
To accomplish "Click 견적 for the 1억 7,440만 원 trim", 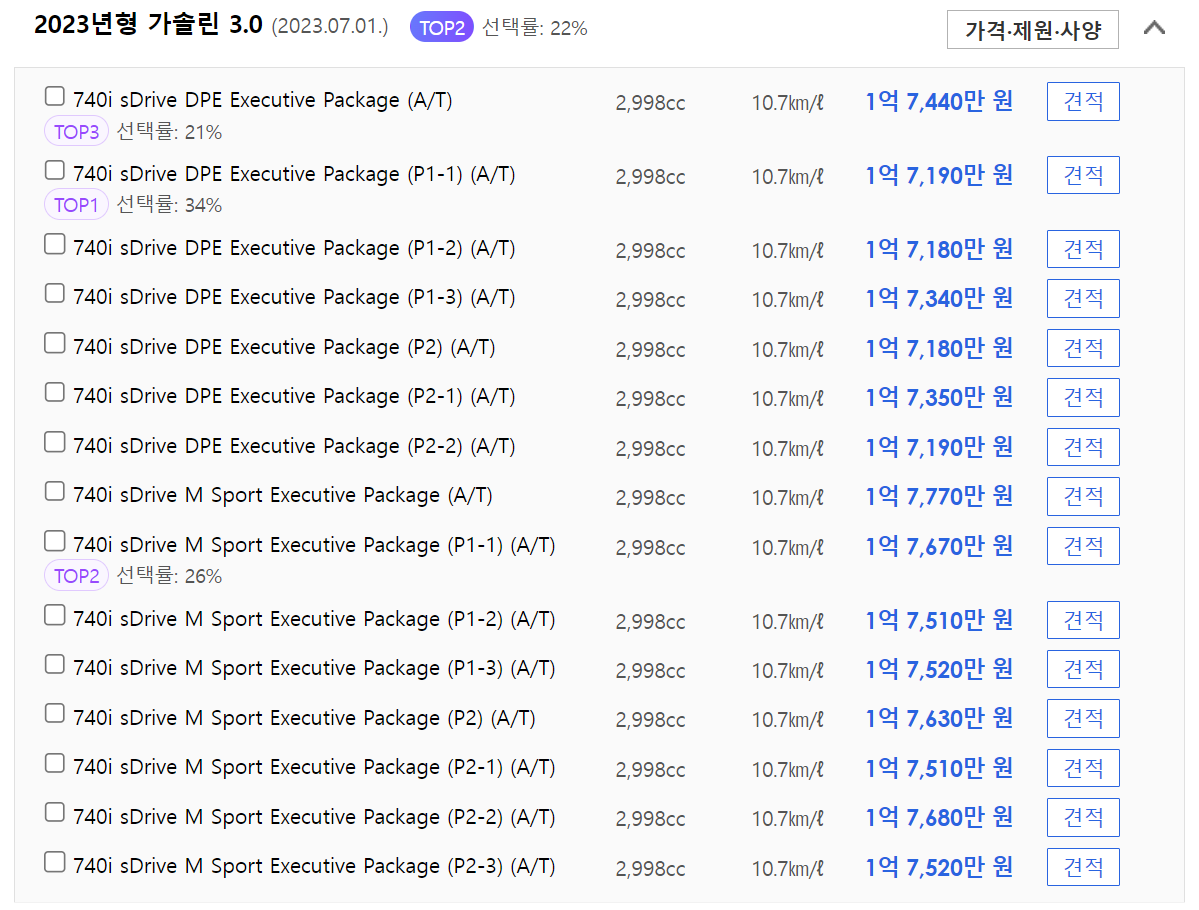I will pos(1083,101).
